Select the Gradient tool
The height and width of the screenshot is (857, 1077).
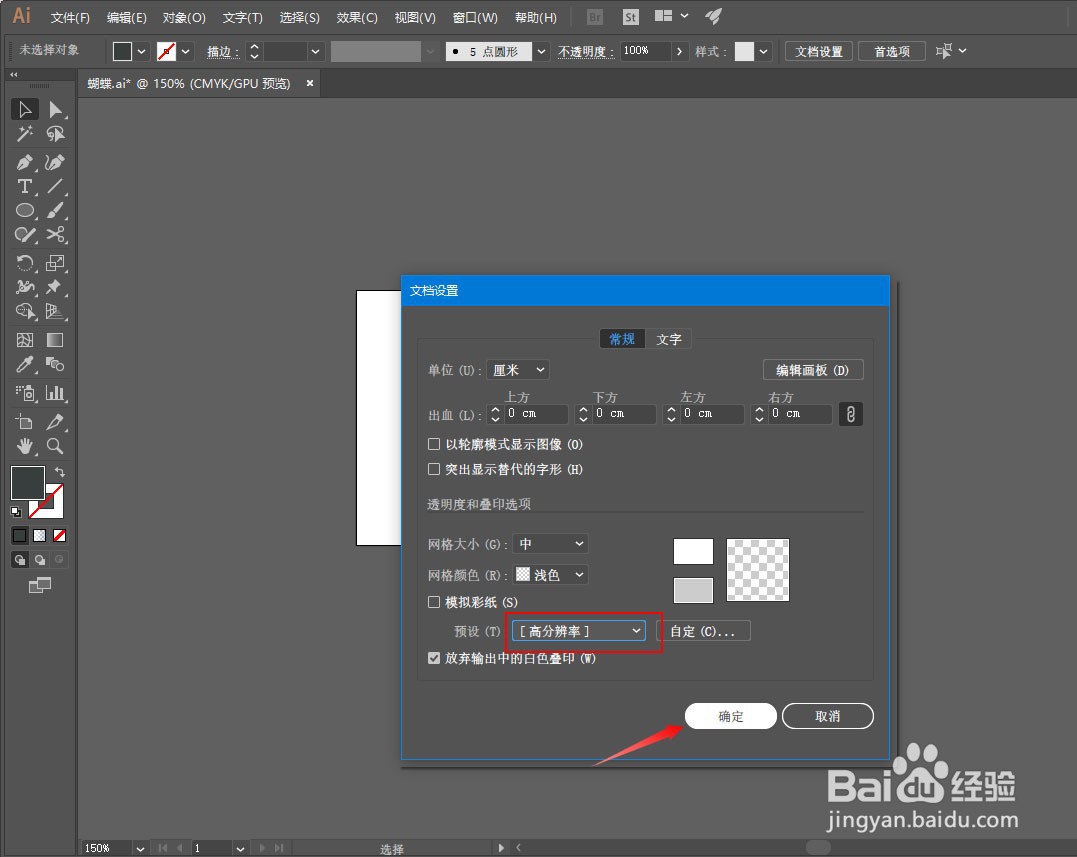[55, 340]
